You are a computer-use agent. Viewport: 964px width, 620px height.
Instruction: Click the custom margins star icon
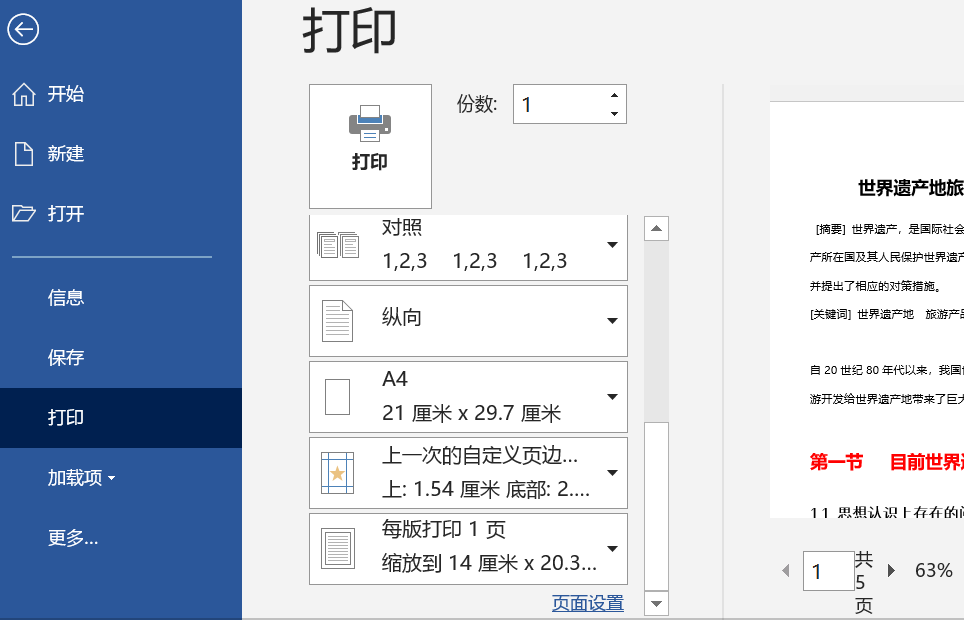[338, 473]
